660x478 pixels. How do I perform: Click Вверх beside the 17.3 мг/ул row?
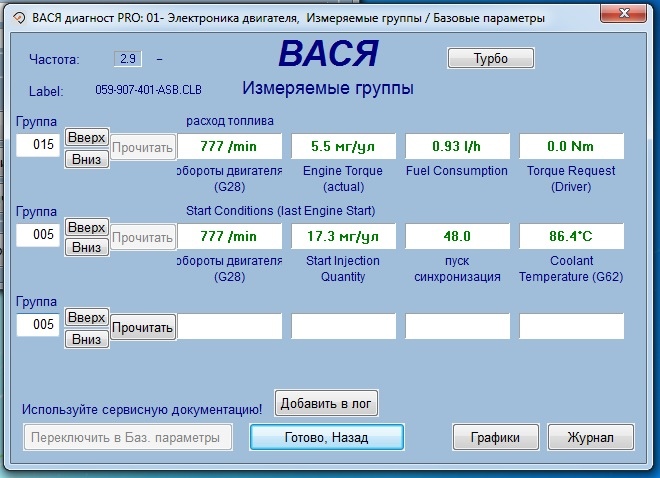tap(87, 227)
